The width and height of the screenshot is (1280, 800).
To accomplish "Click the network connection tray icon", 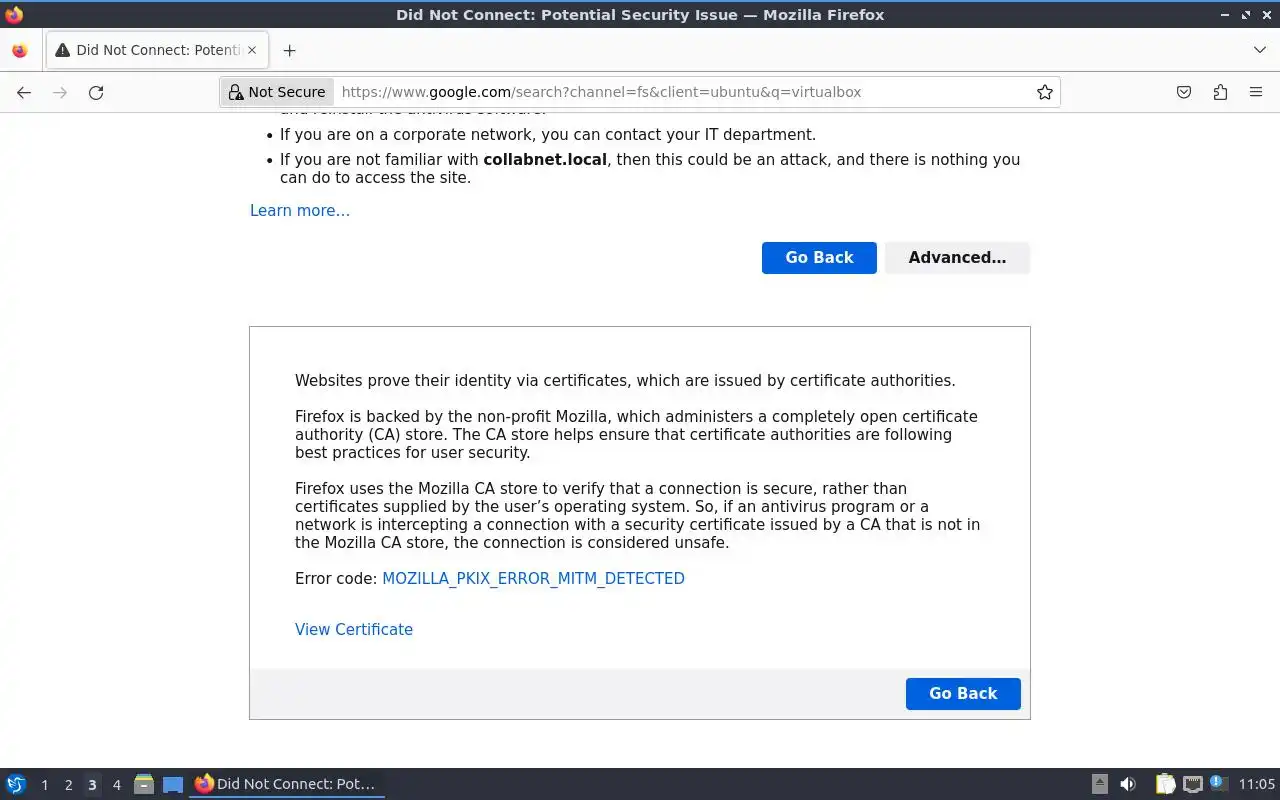I will (x=1192, y=784).
